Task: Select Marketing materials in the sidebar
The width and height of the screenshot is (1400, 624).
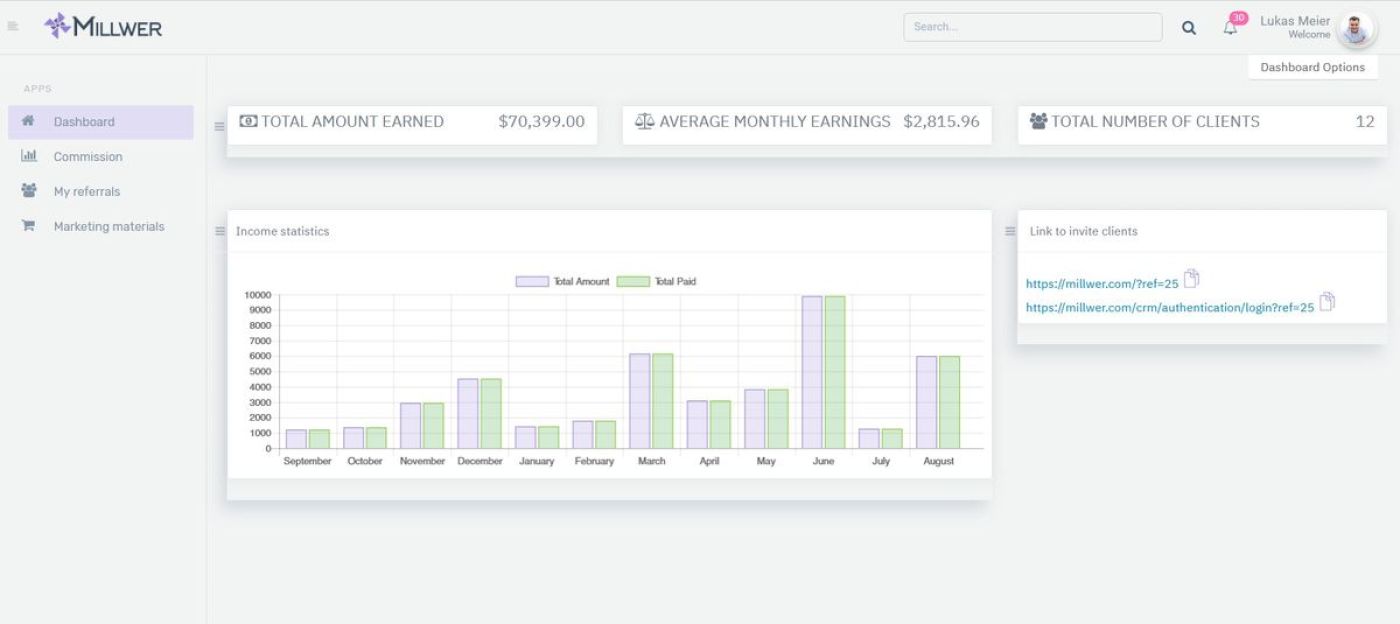Action: click(109, 227)
